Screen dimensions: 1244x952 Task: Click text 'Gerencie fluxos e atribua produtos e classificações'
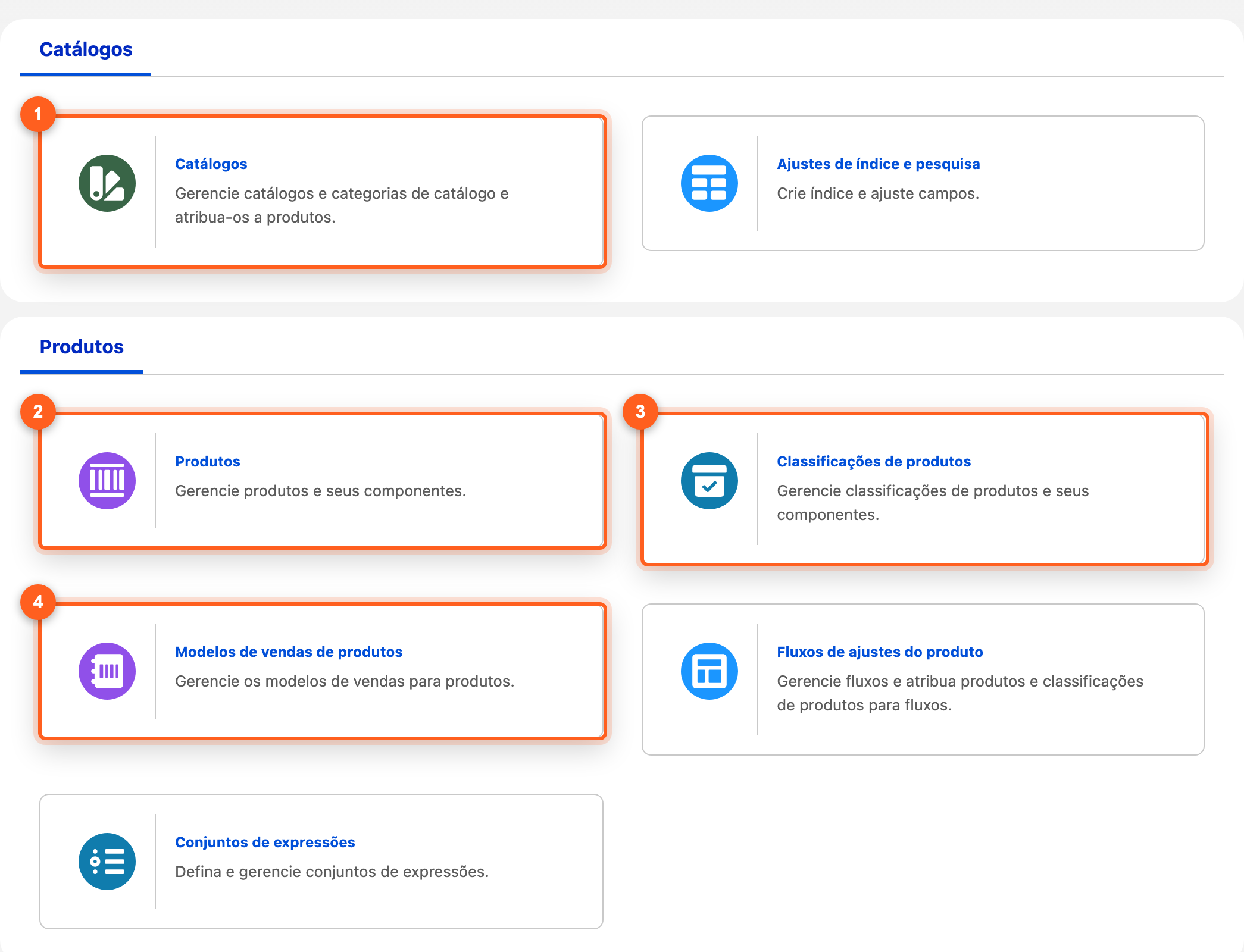960,681
